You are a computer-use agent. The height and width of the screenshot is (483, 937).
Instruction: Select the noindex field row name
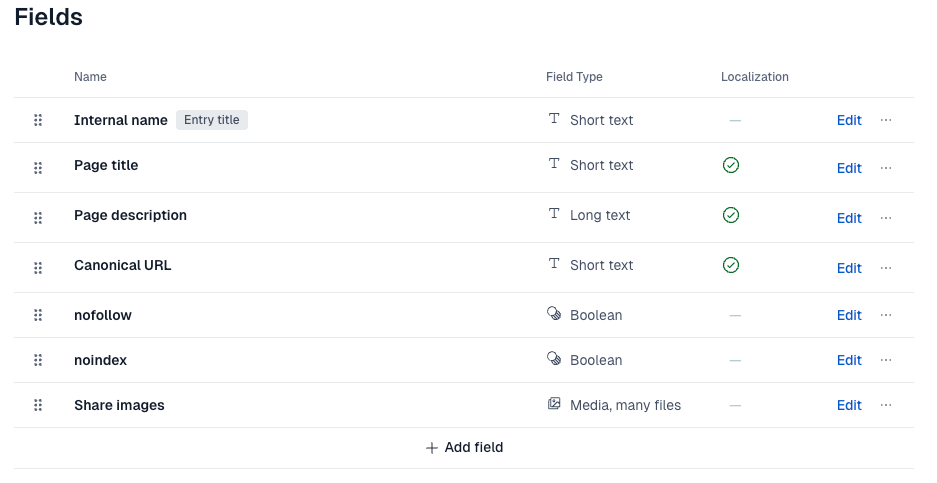click(100, 360)
